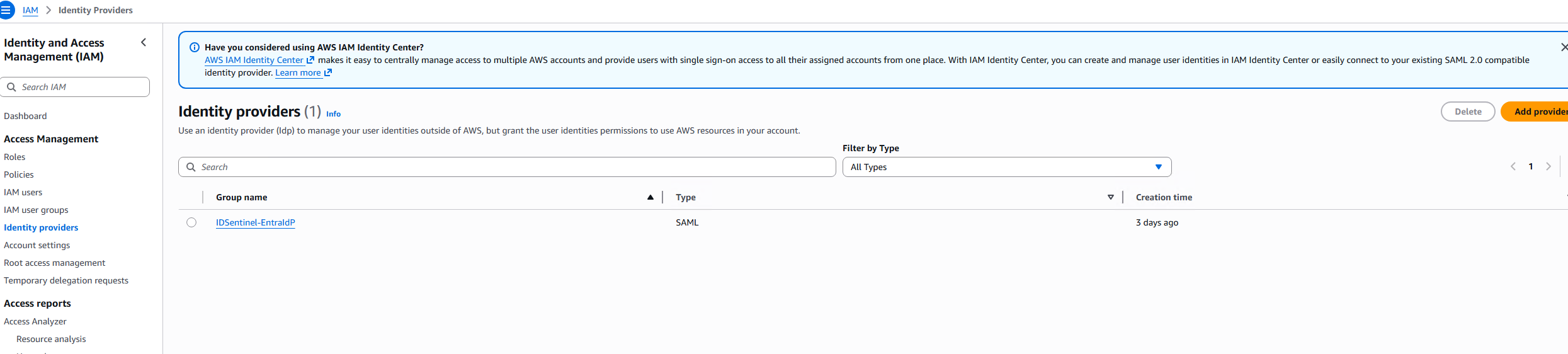
Task: Open Access Analyzer in the sidebar
Action: tap(35, 321)
